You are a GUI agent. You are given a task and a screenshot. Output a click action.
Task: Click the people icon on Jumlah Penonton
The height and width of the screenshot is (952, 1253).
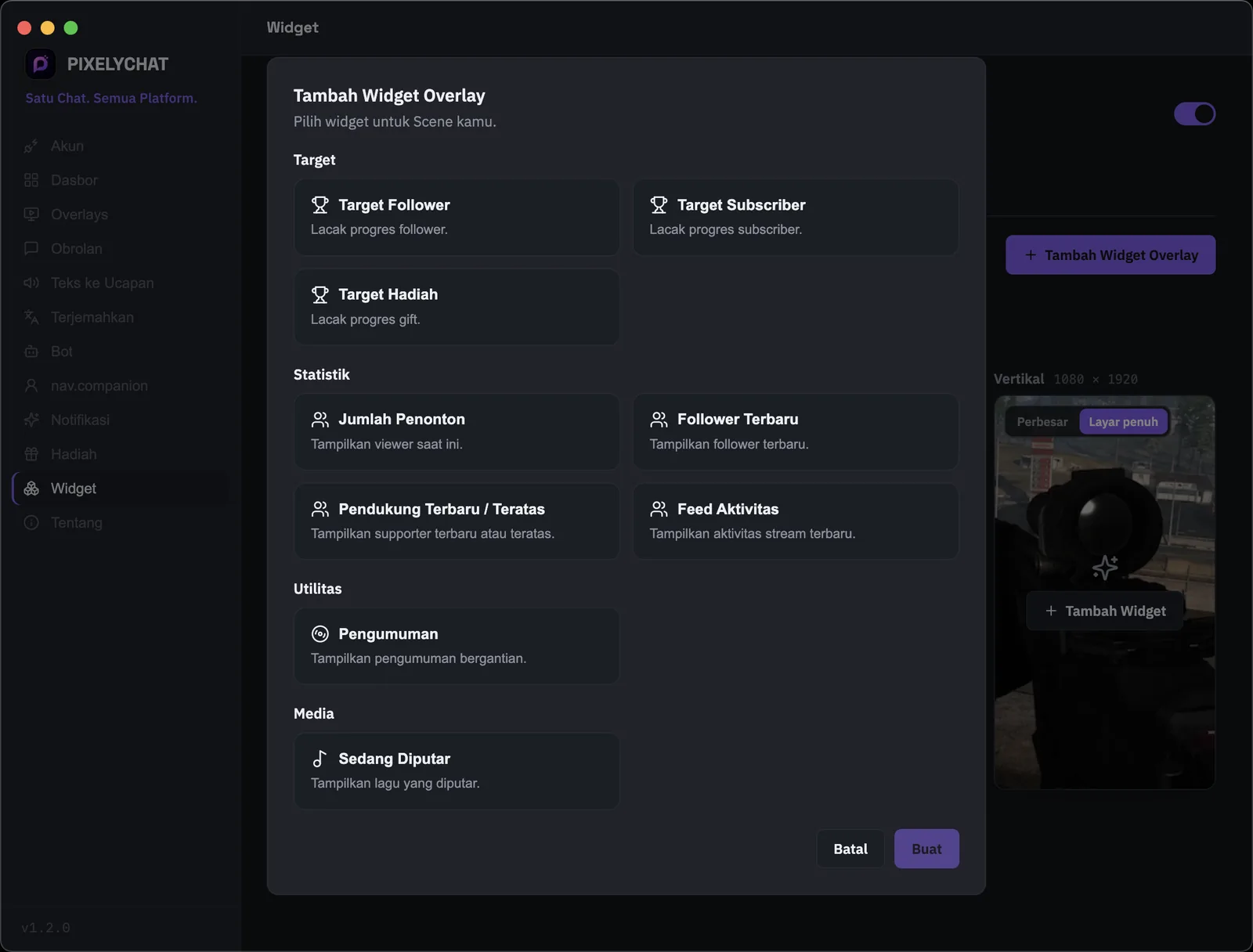(320, 420)
